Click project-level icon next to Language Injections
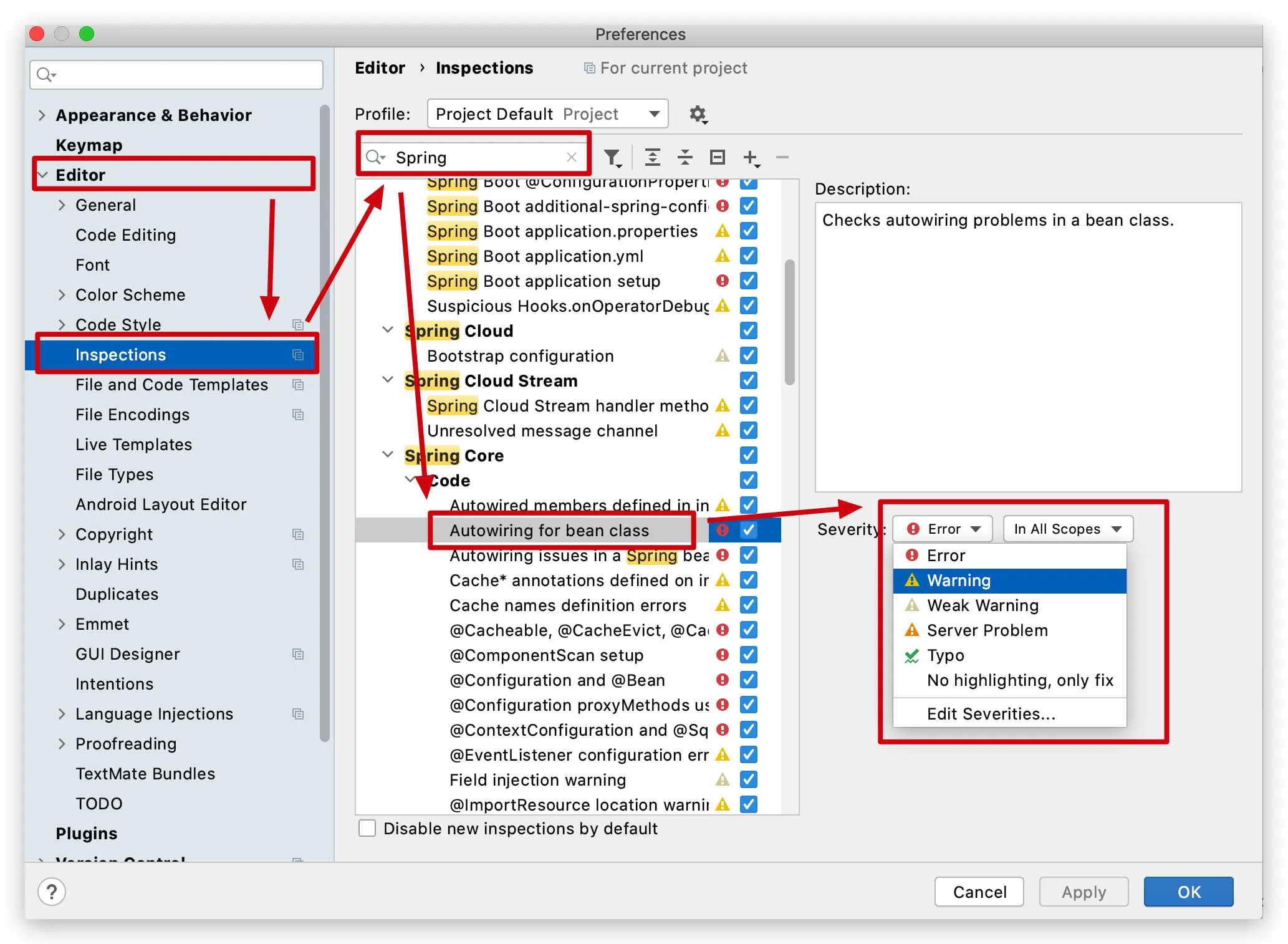The height and width of the screenshot is (944, 1288). pos(298,714)
